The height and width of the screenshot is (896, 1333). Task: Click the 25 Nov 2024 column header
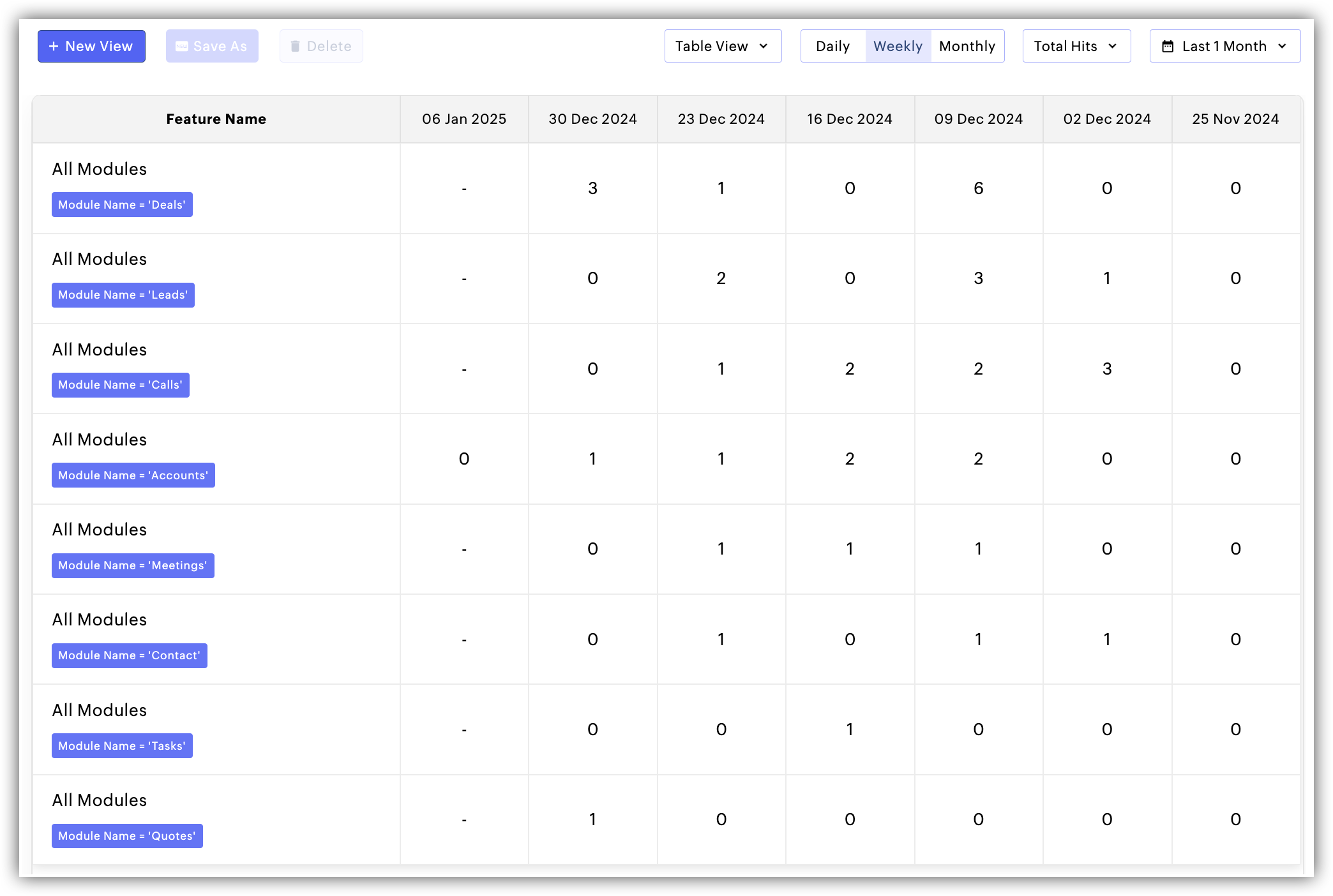click(x=1235, y=119)
